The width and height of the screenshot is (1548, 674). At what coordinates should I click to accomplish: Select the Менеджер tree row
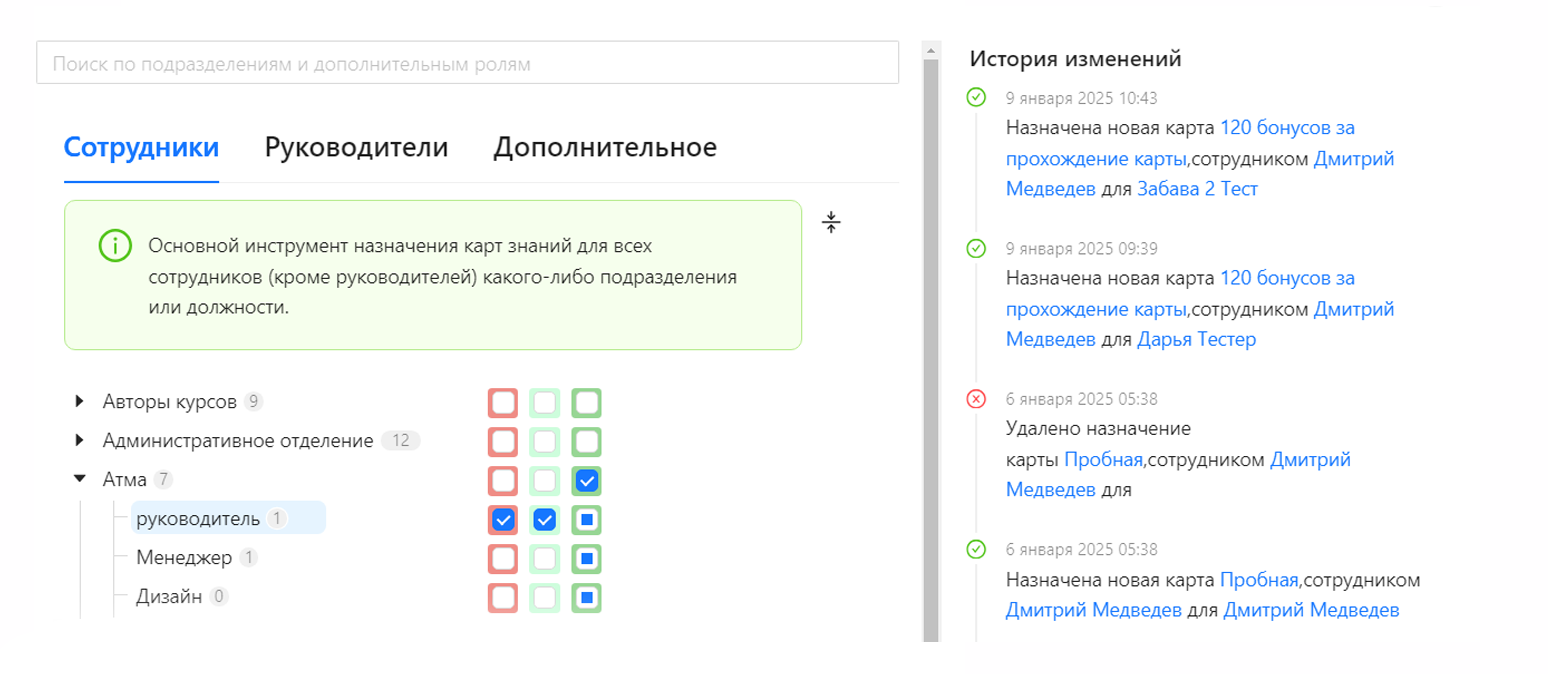click(x=196, y=557)
